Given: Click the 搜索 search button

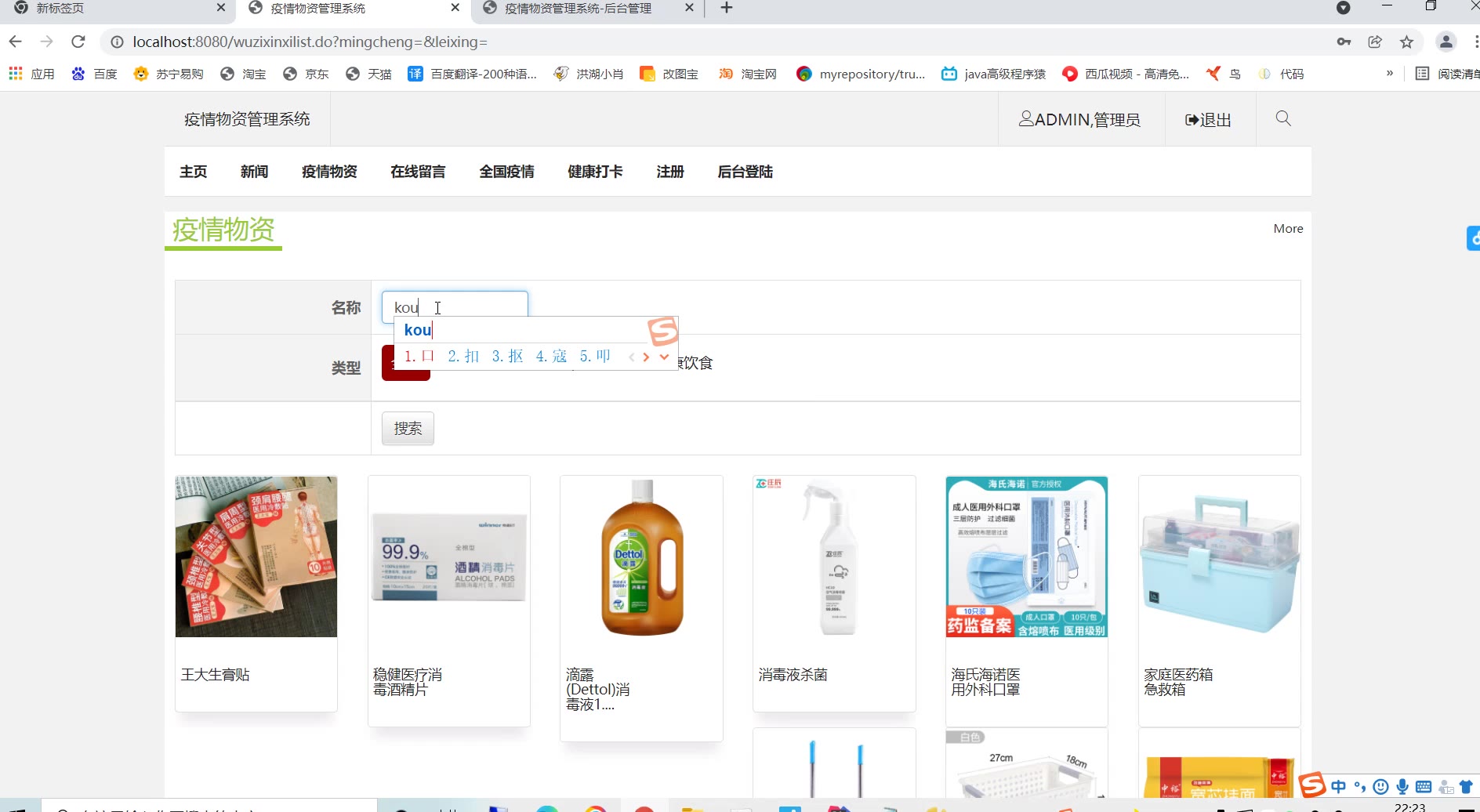Looking at the screenshot, I should (x=408, y=429).
